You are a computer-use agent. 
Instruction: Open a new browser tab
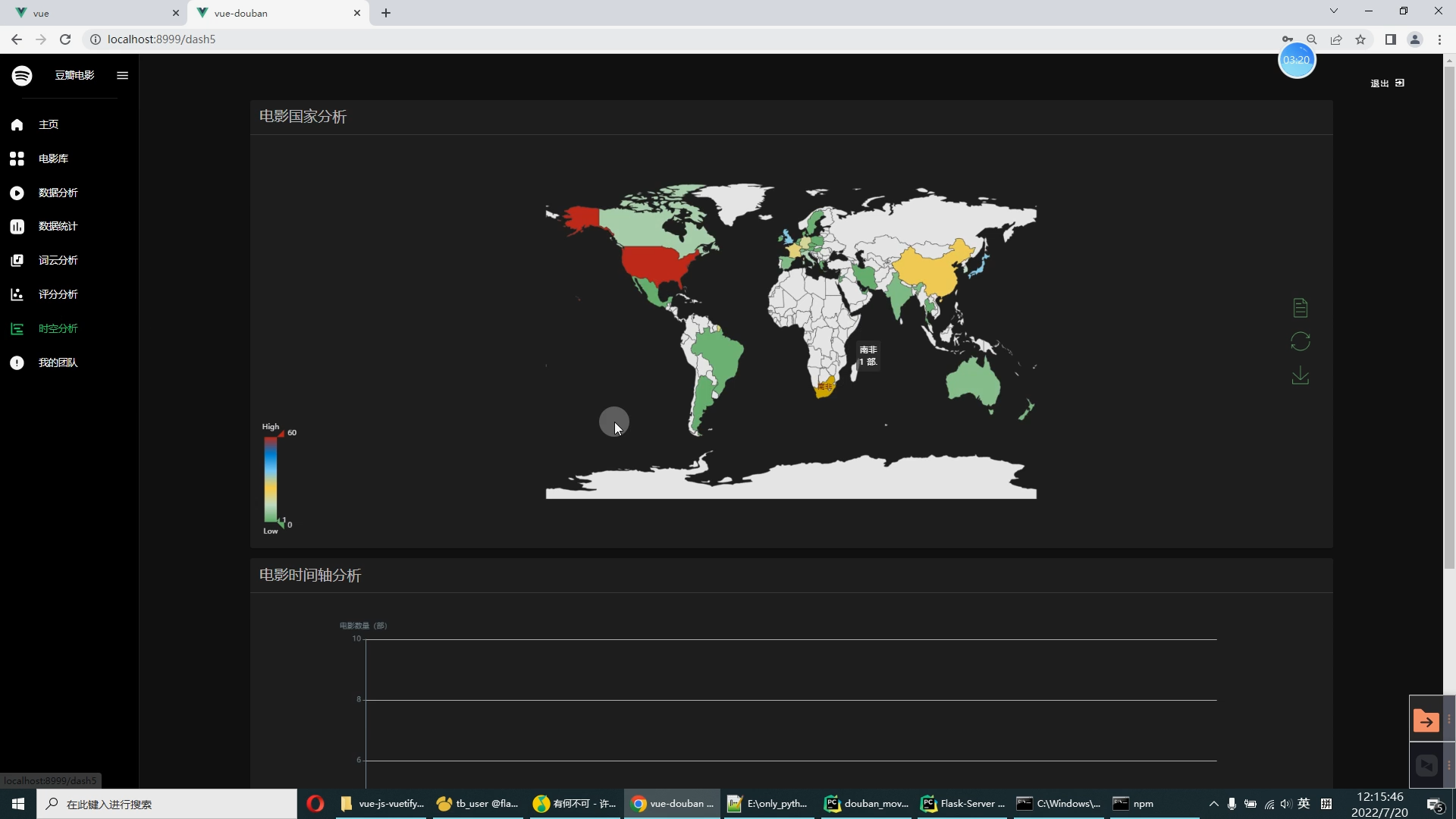tap(386, 13)
